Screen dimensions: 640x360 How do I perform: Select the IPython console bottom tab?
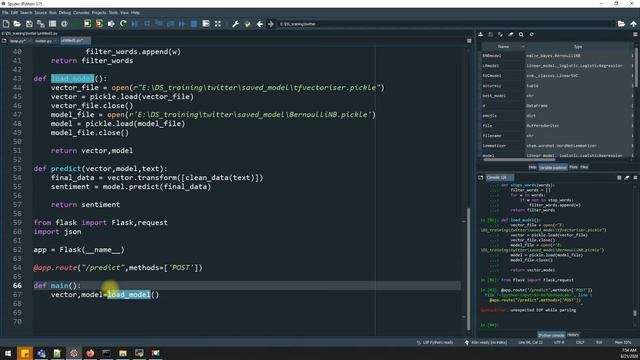coord(551,335)
